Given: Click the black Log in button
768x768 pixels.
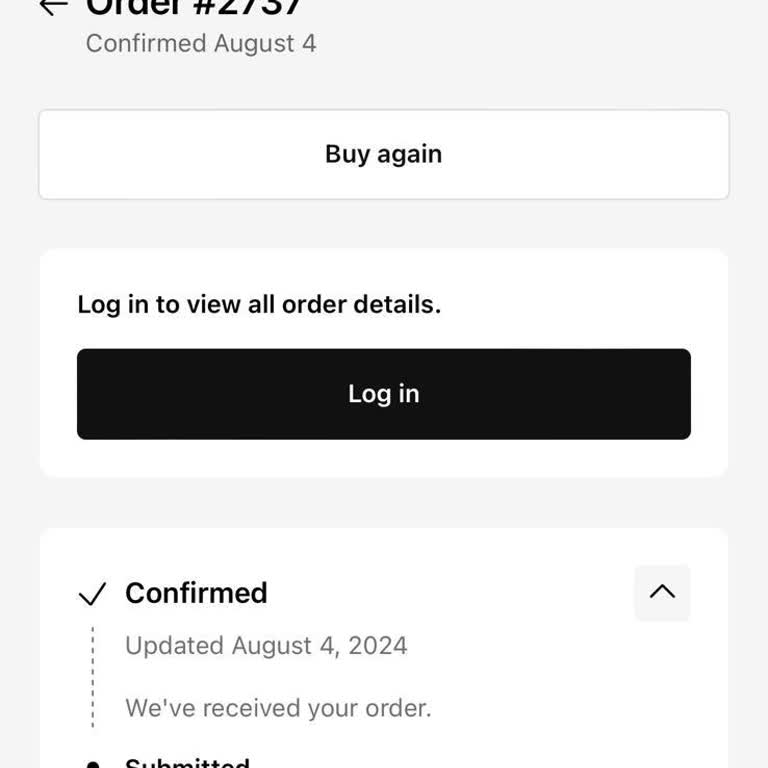Looking at the screenshot, I should pyautogui.click(x=384, y=394).
